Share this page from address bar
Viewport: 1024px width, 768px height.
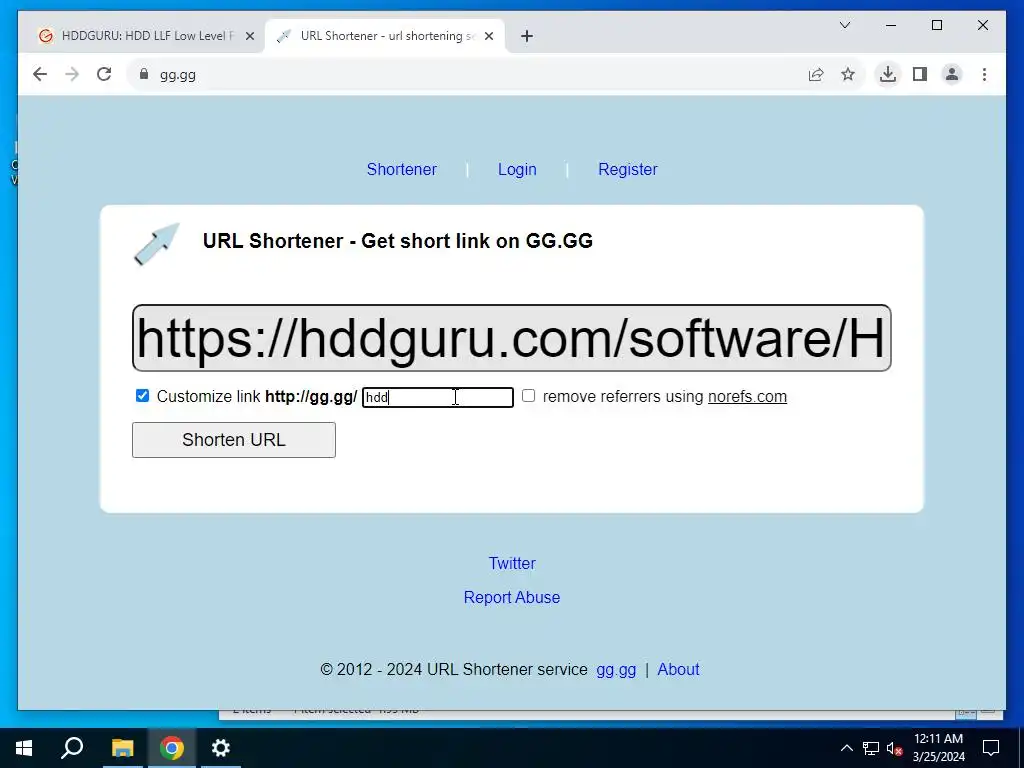pyautogui.click(x=816, y=74)
